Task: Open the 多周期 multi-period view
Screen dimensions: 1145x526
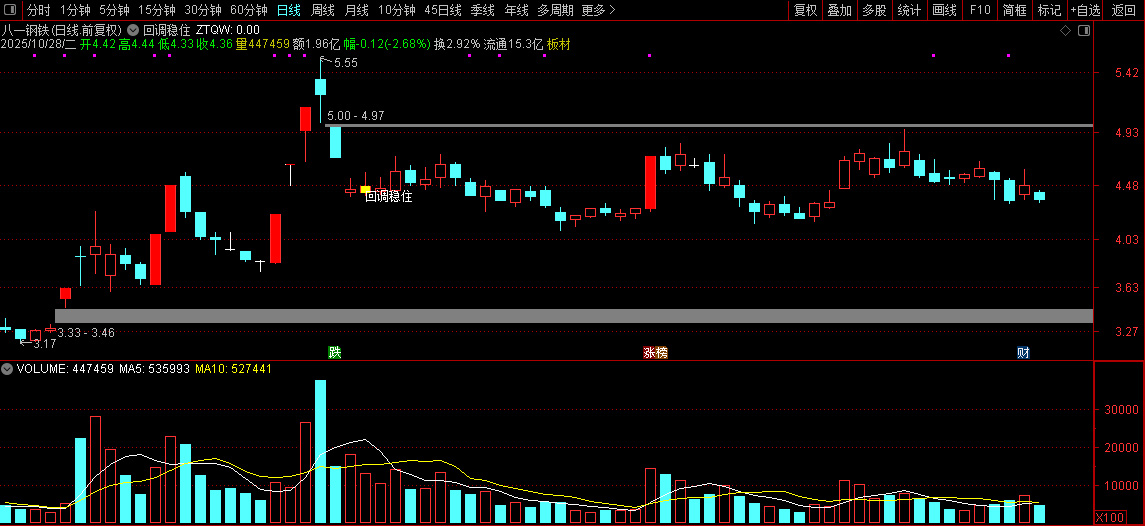Action: (555, 10)
